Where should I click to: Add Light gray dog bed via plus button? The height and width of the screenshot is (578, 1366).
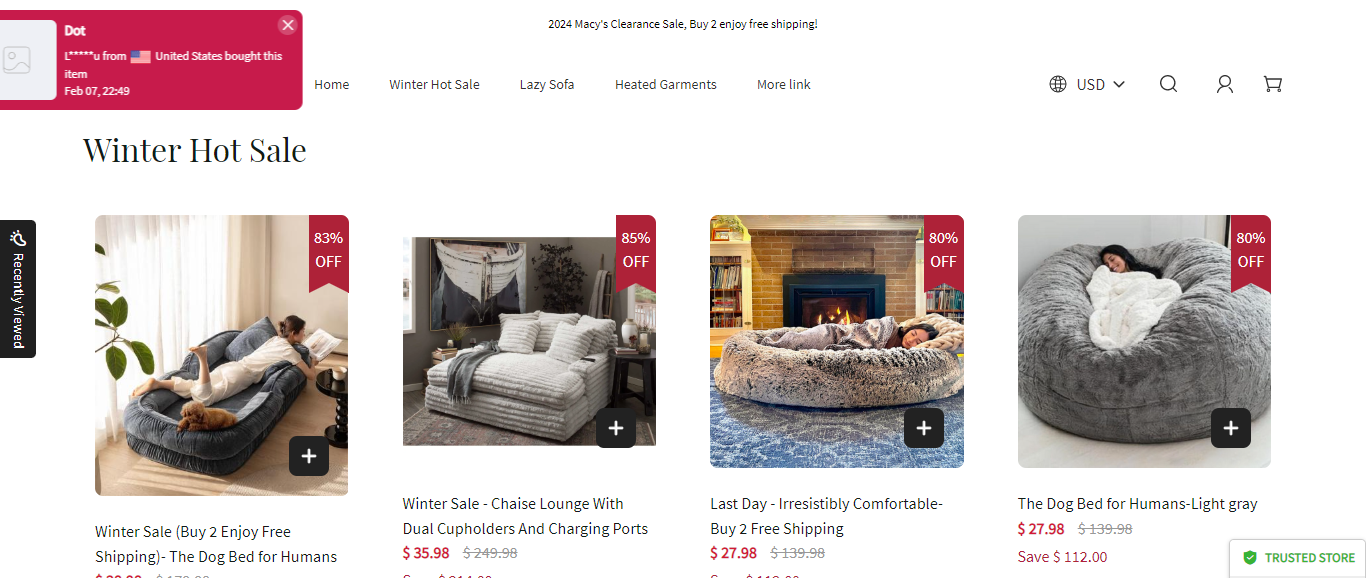(1231, 428)
